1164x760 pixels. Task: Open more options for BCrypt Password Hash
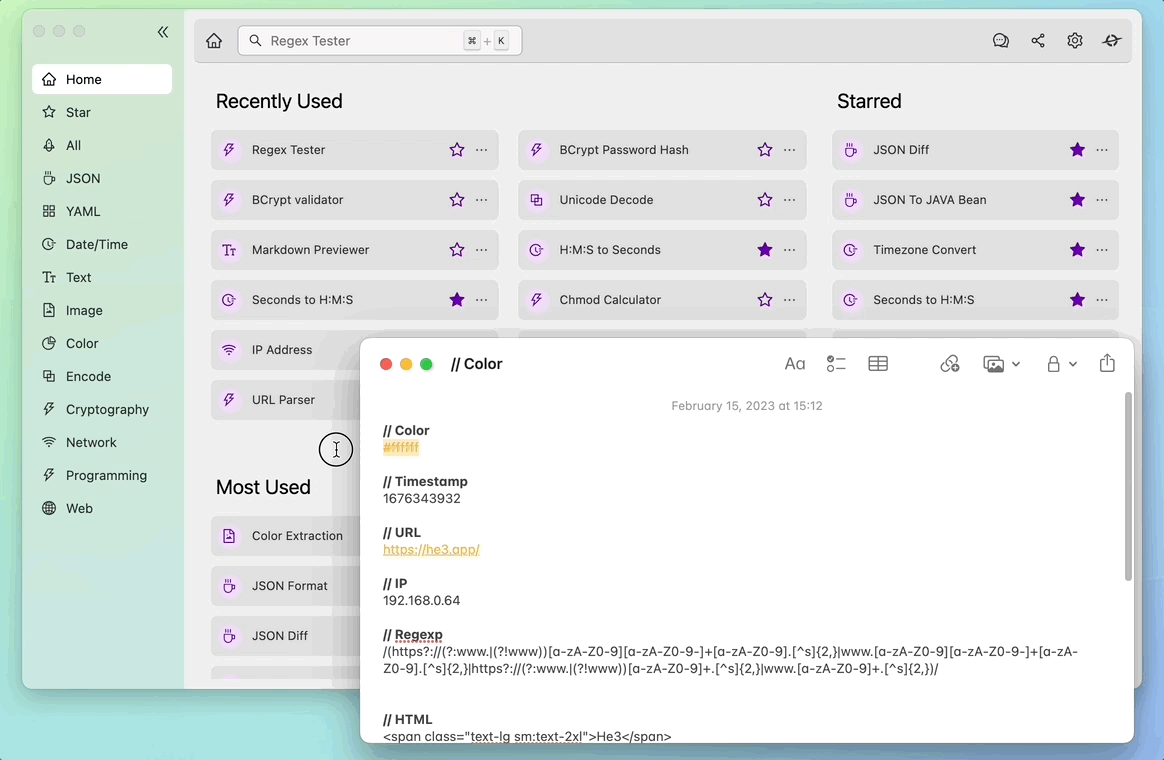pyautogui.click(x=790, y=150)
